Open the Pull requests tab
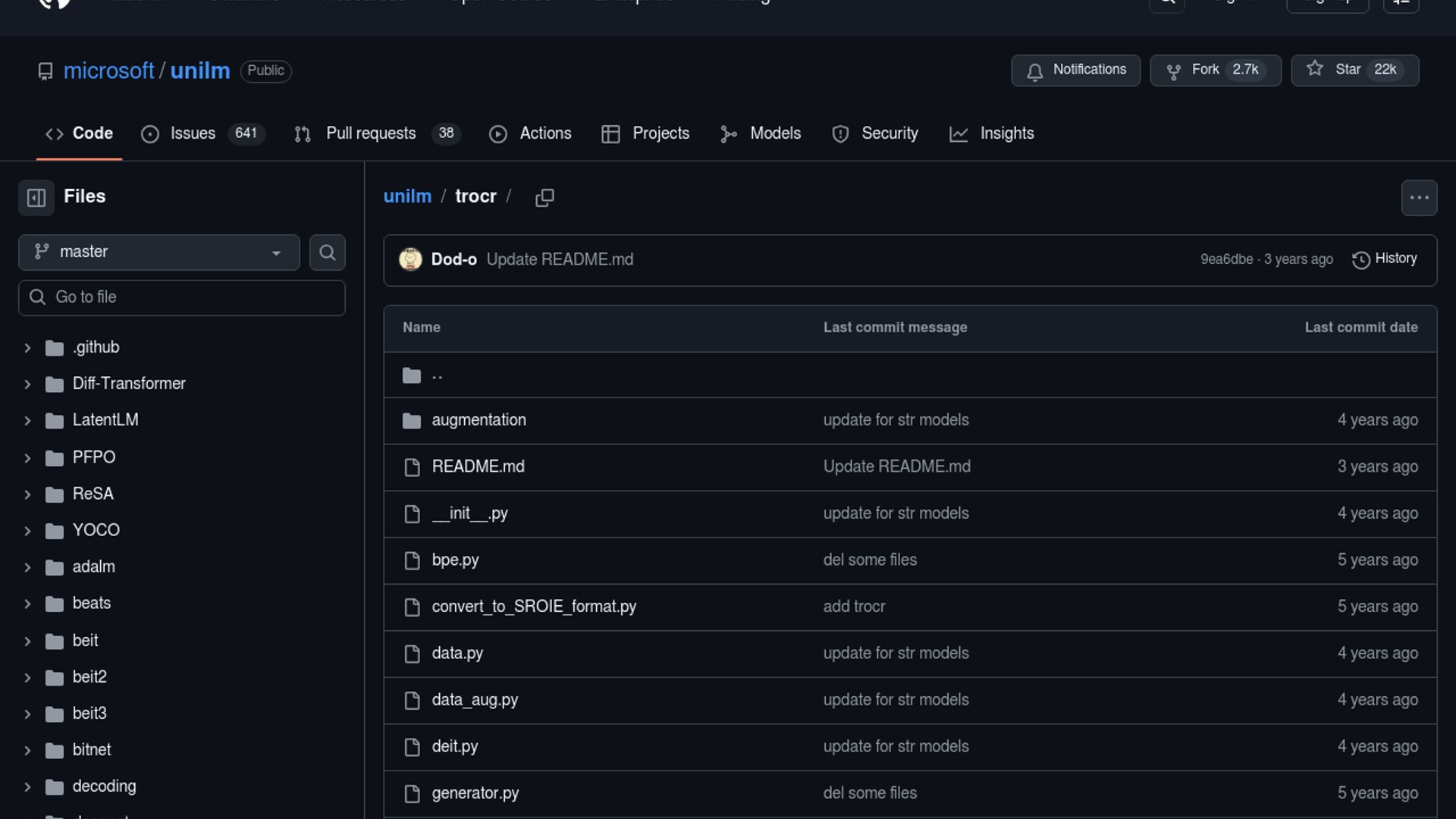Image resolution: width=1456 pixels, height=819 pixels. coord(371,133)
